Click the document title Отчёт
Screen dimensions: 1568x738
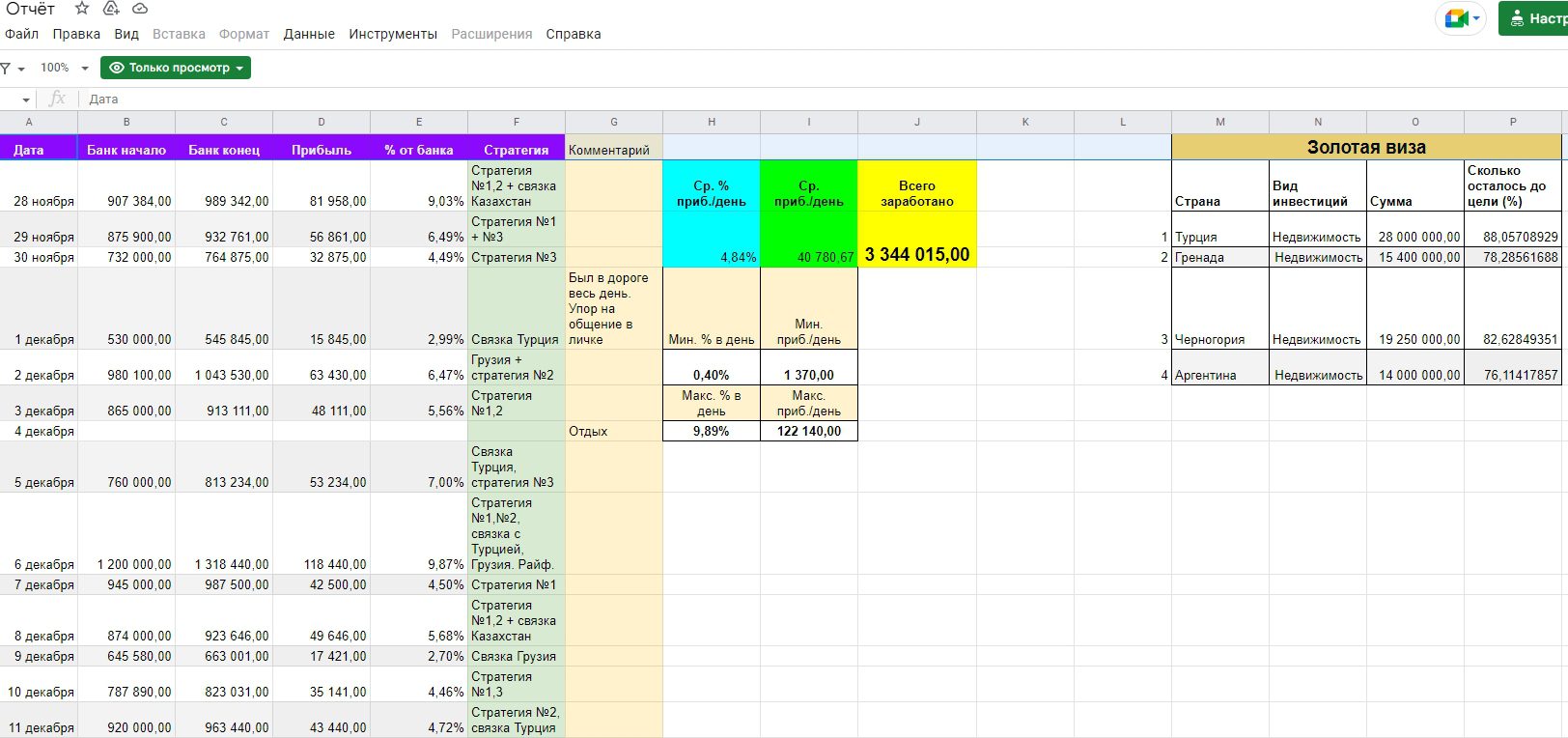click(31, 9)
